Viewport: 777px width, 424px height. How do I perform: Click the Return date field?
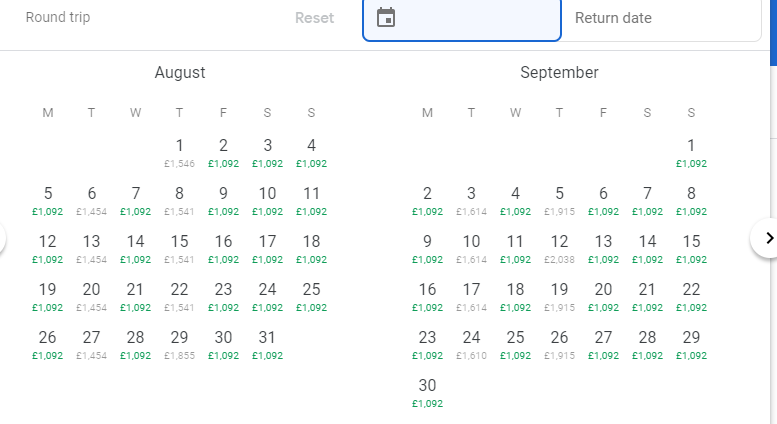pyautogui.click(x=660, y=18)
